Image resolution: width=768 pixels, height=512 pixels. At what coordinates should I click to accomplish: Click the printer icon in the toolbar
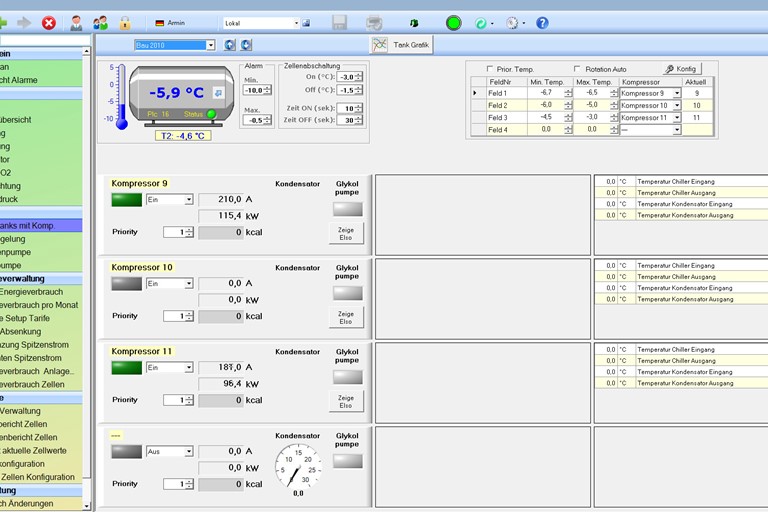tap(374, 22)
